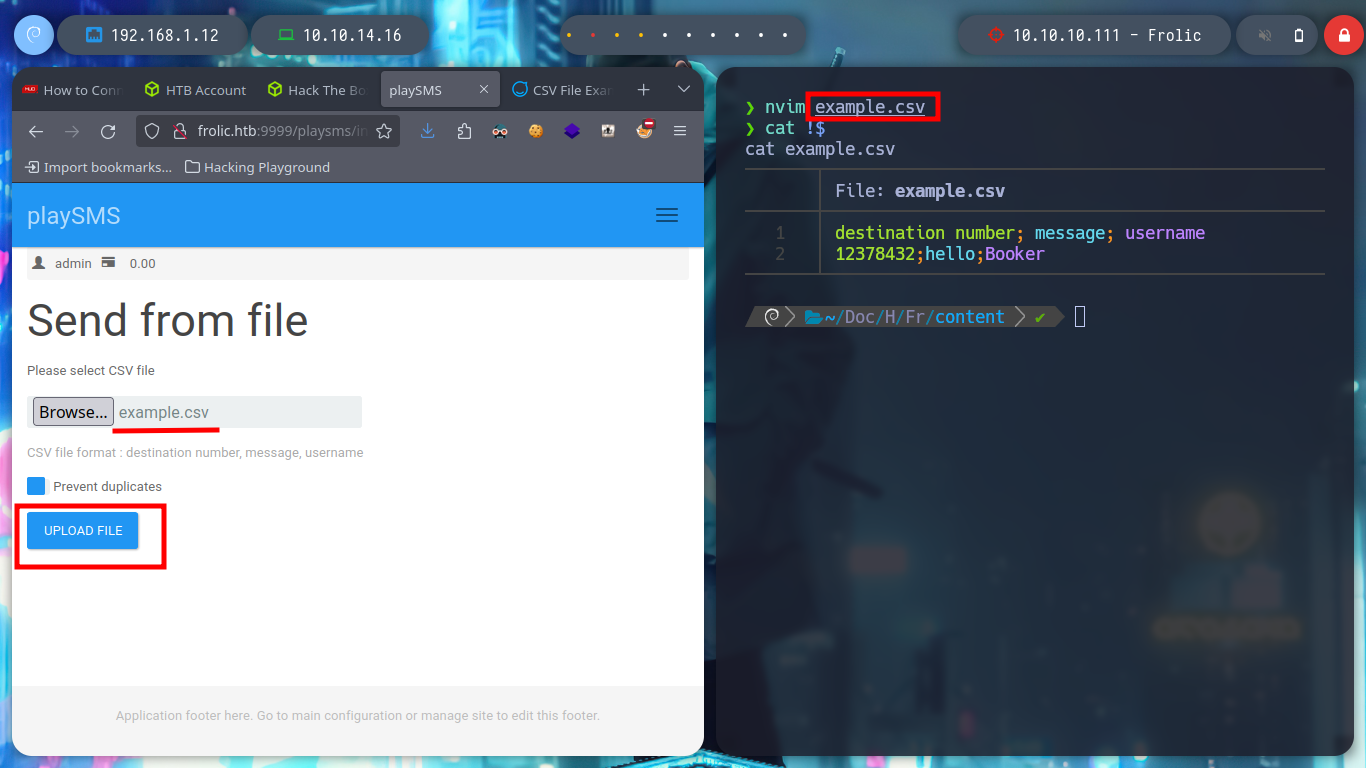Click the Browse... file button
The width and height of the screenshot is (1366, 768).
click(x=73, y=412)
